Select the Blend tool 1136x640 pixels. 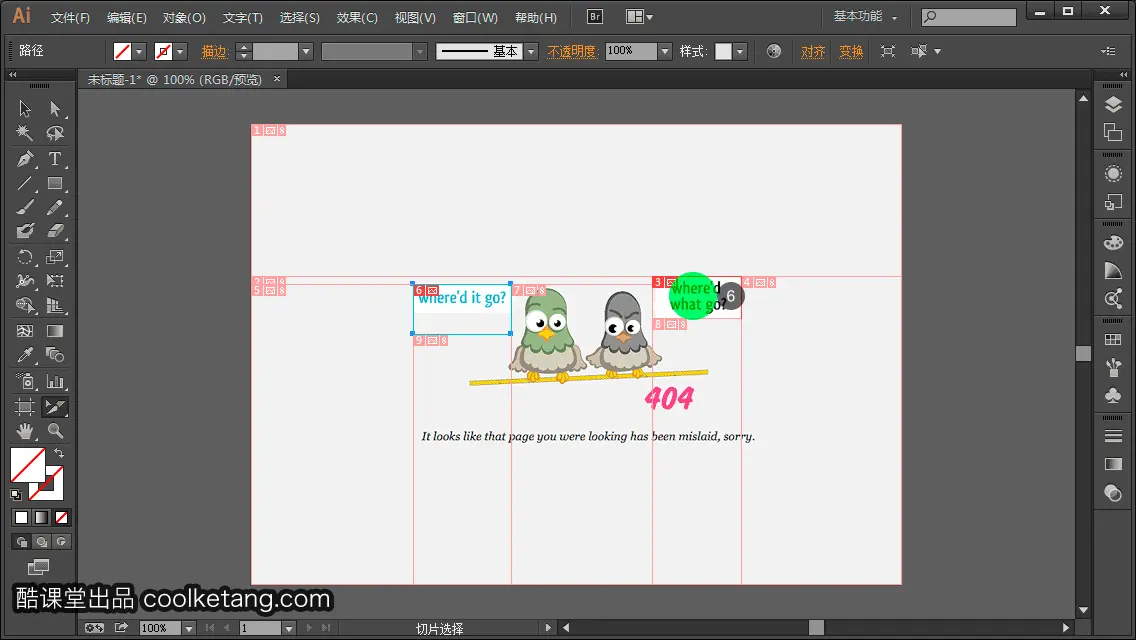55,355
